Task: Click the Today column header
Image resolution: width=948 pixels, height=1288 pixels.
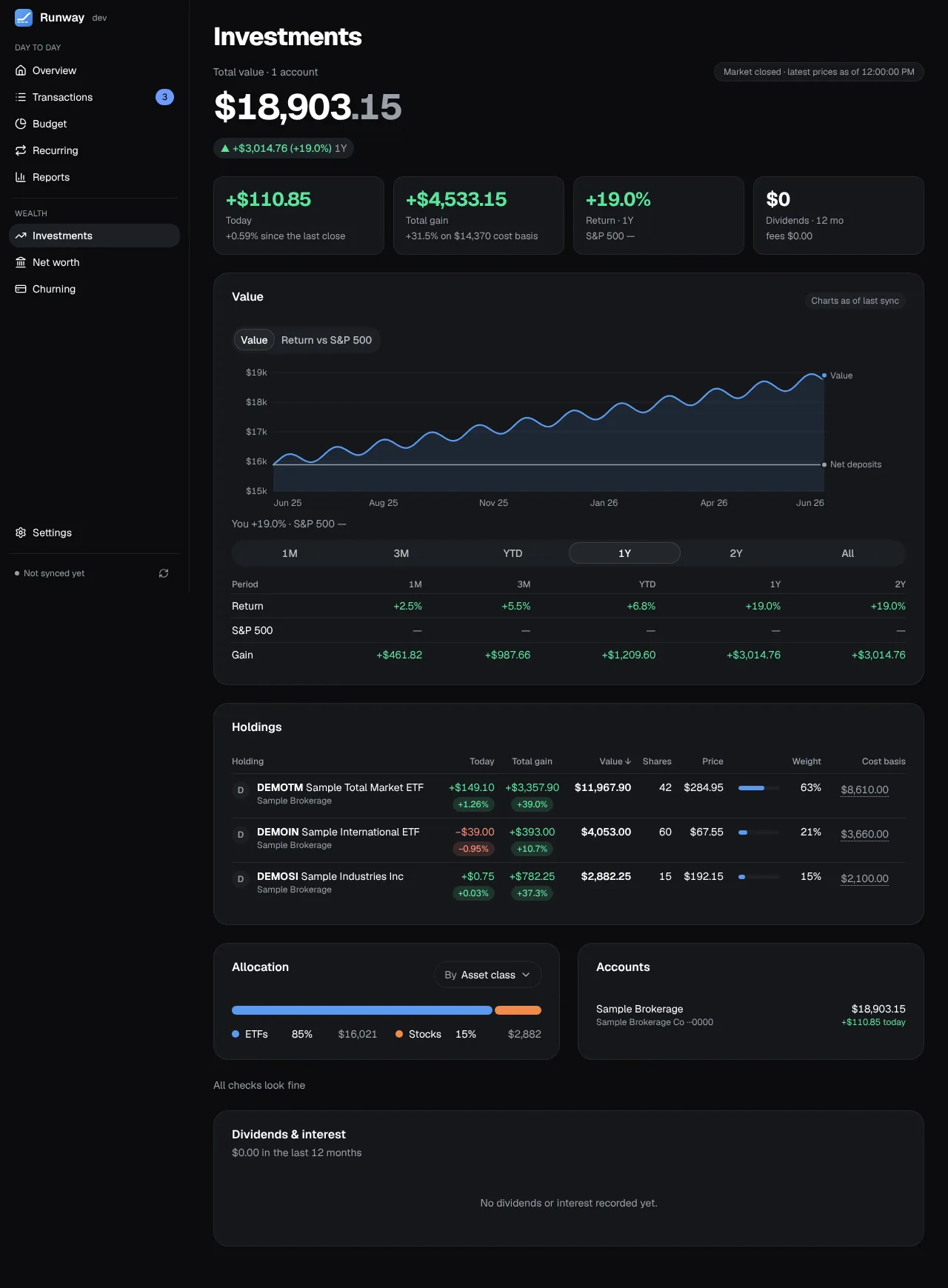Action: [x=481, y=761]
